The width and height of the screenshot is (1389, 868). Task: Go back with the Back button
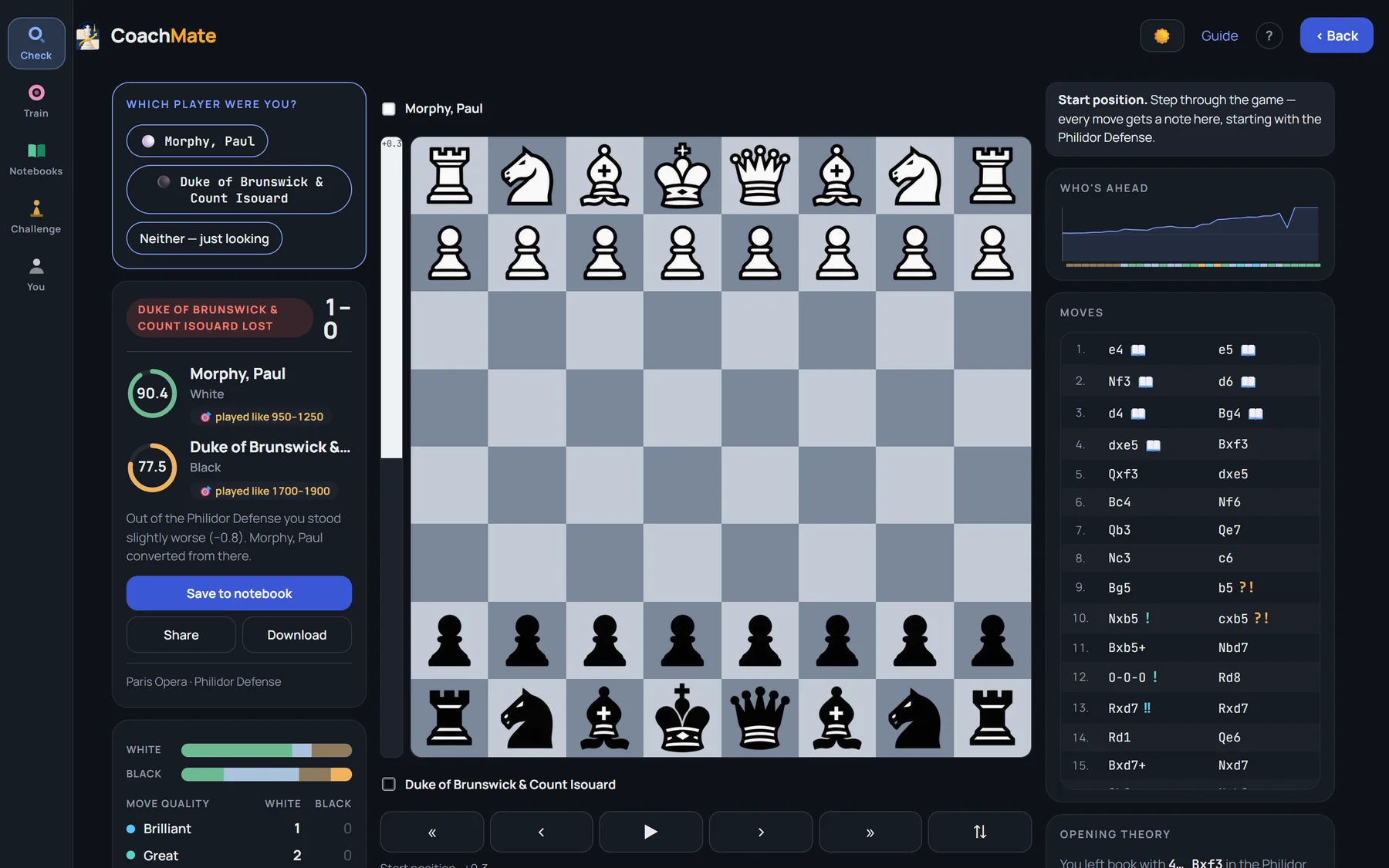1337,35
